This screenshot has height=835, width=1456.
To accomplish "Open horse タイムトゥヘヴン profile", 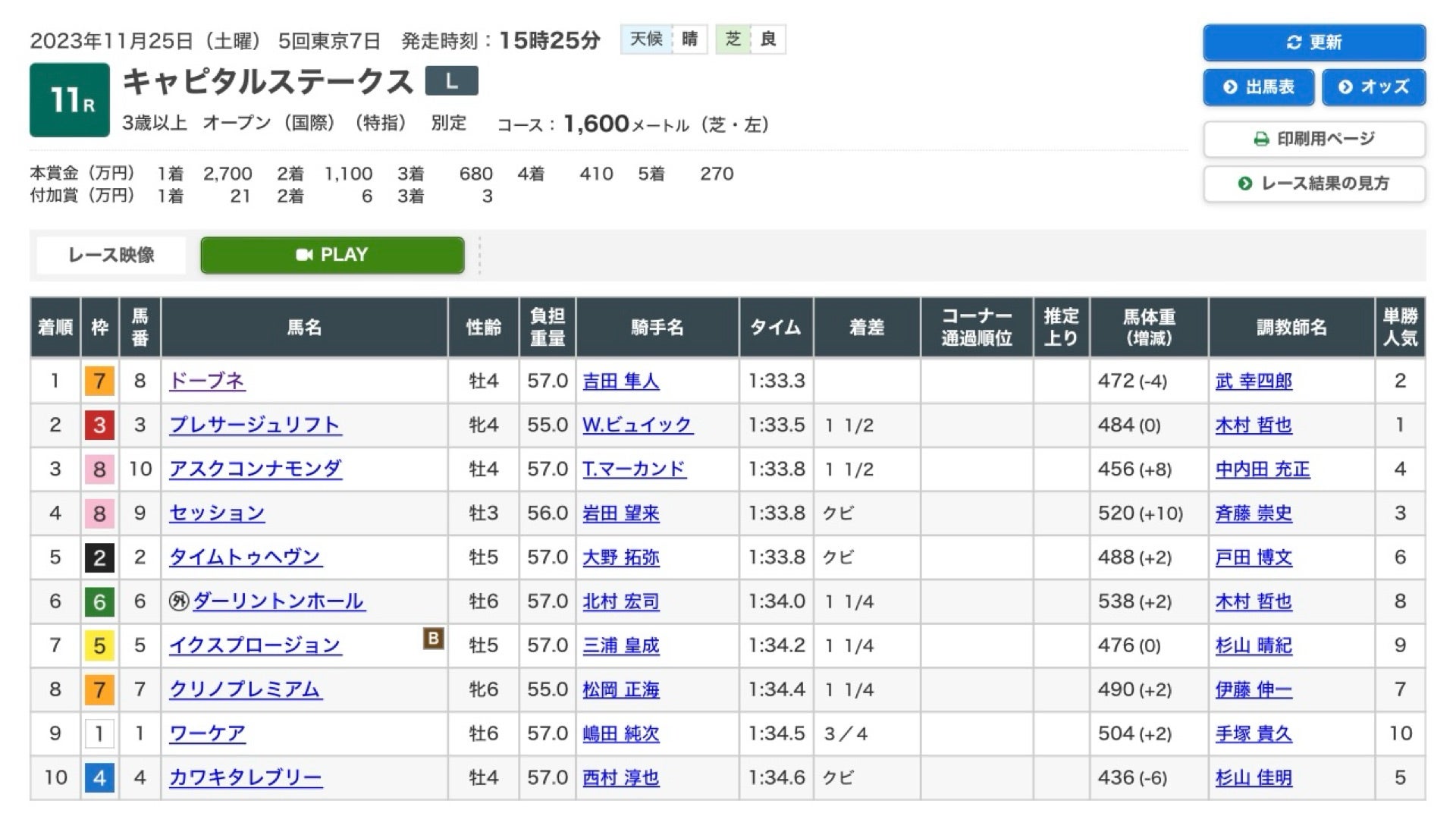I will [245, 557].
